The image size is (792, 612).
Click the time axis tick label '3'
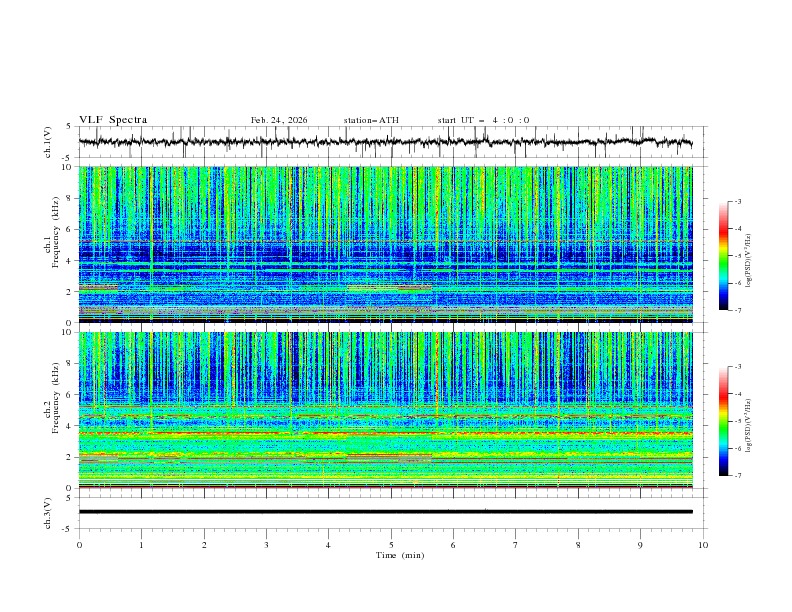(x=266, y=545)
